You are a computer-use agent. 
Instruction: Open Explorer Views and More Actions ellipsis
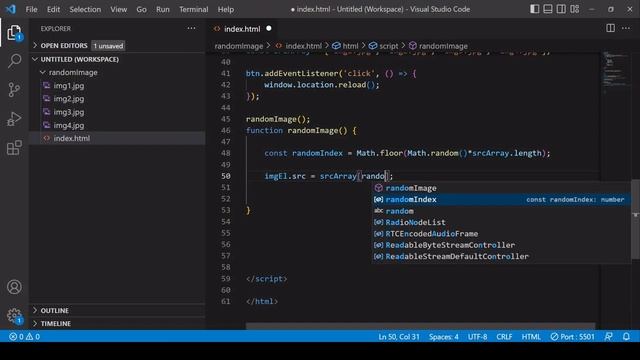coord(191,28)
